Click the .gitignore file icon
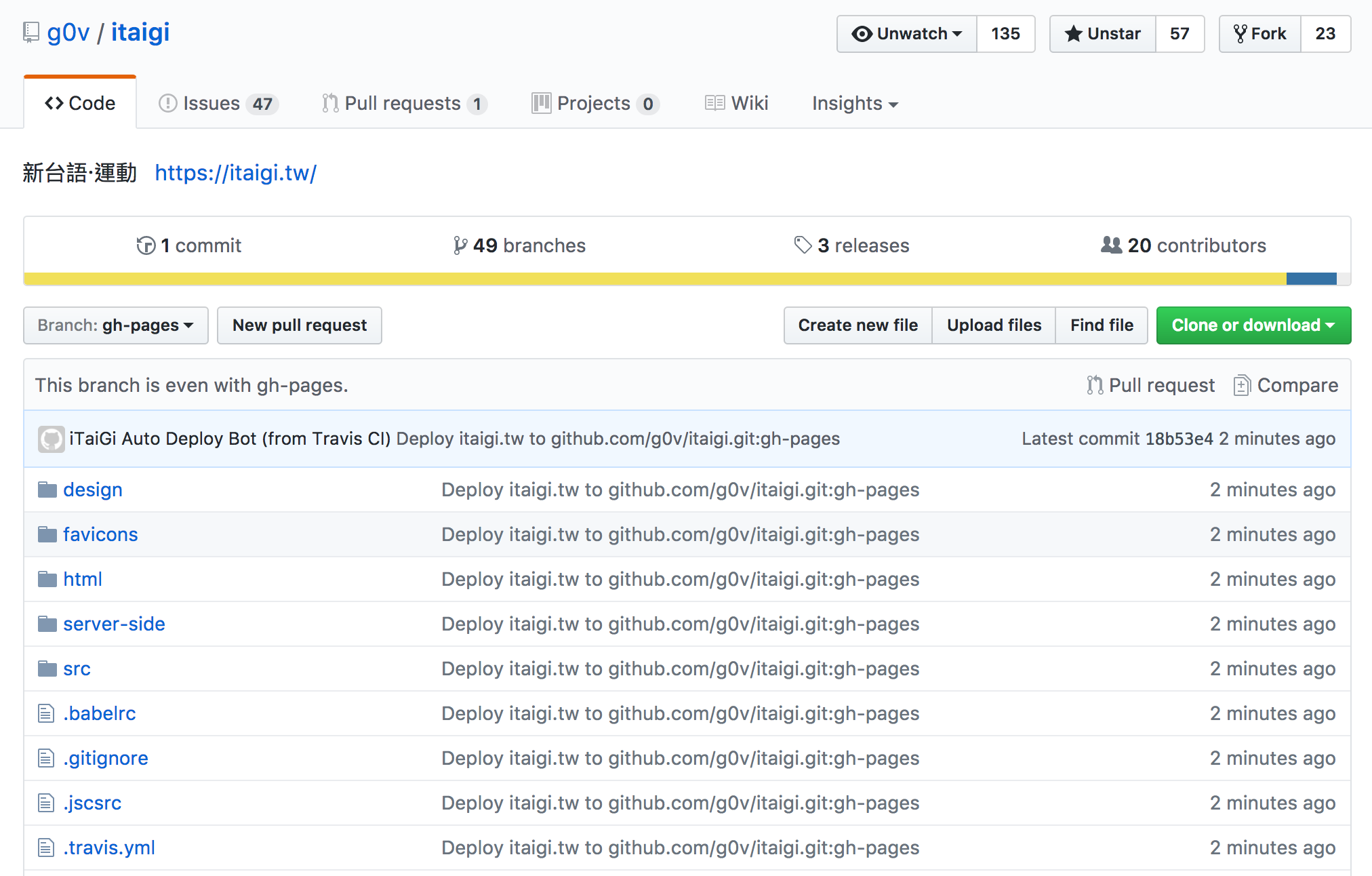The width and height of the screenshot is (1372, 876). tap(46, 758)
